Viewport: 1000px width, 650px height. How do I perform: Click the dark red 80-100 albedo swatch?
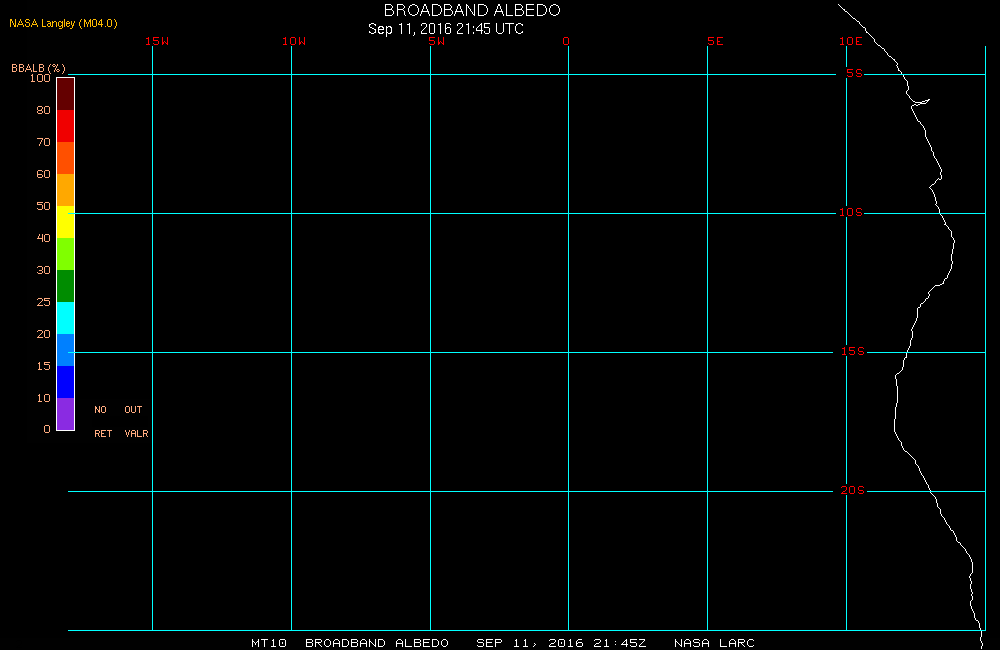(x=66, y=94)
